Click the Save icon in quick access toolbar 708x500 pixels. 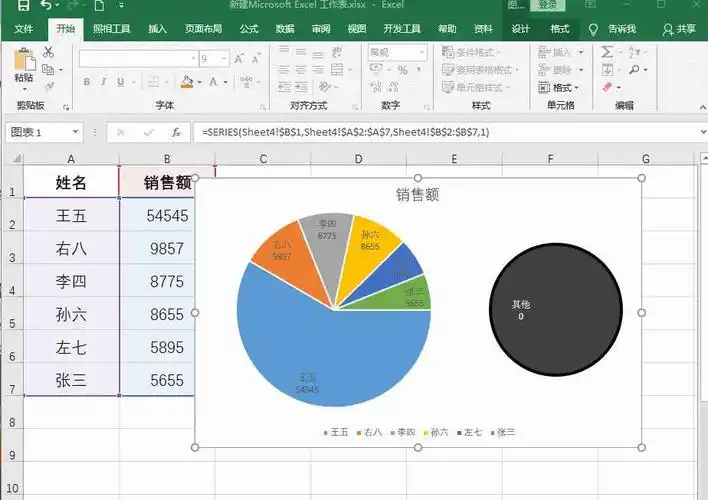(x=23, y=5)
